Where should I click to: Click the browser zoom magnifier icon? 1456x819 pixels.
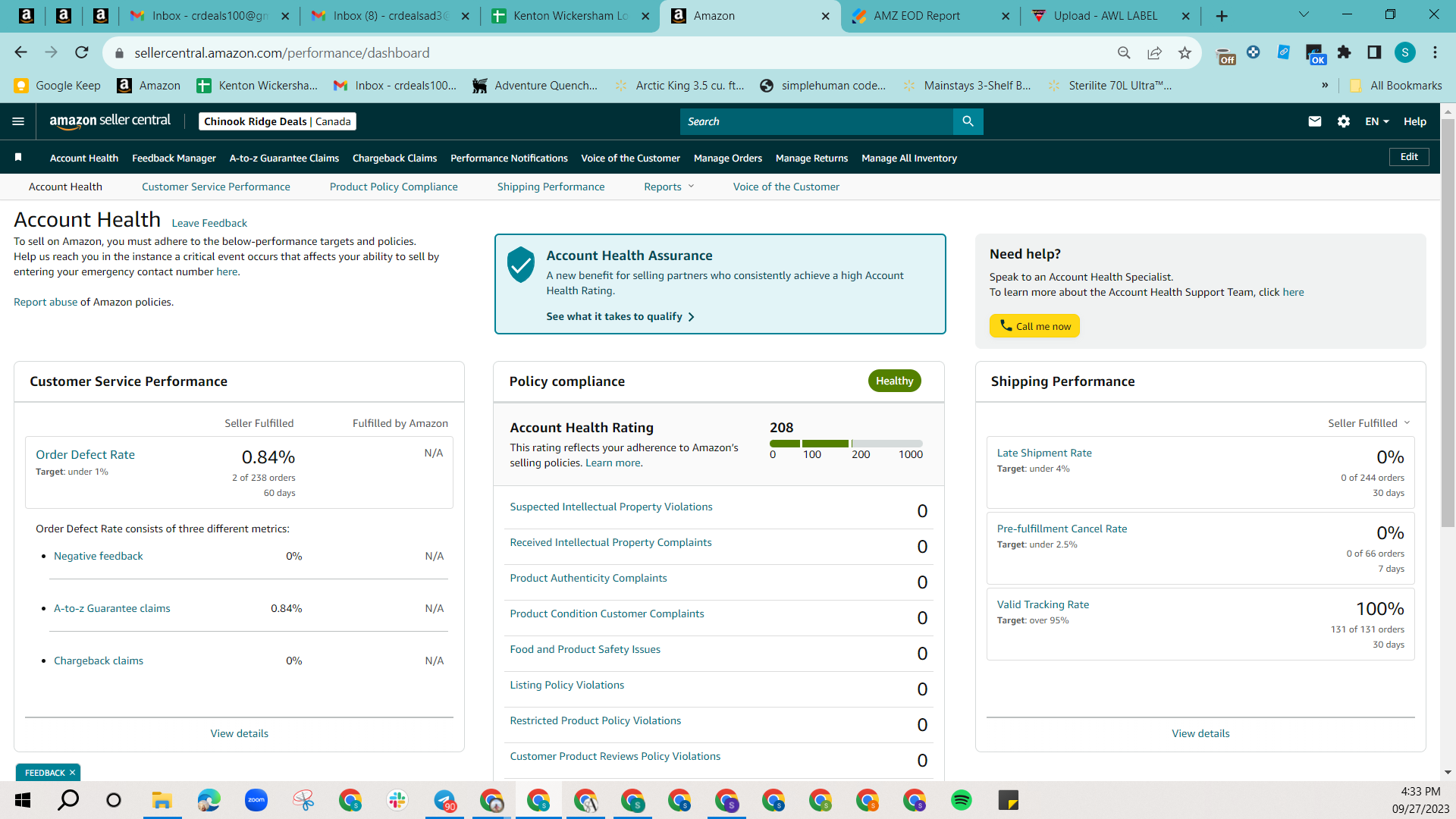(x=1124, y=52)
